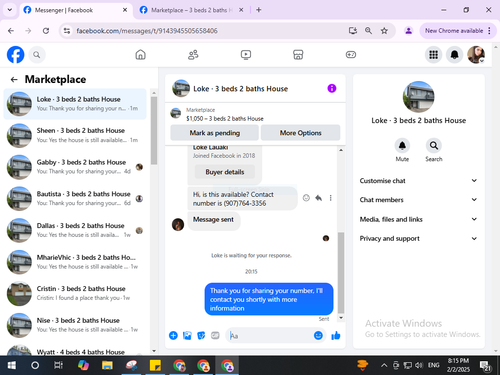Screen dimensions: 500x375
Task: Click More Options button
Action: [x=300, y=133]
